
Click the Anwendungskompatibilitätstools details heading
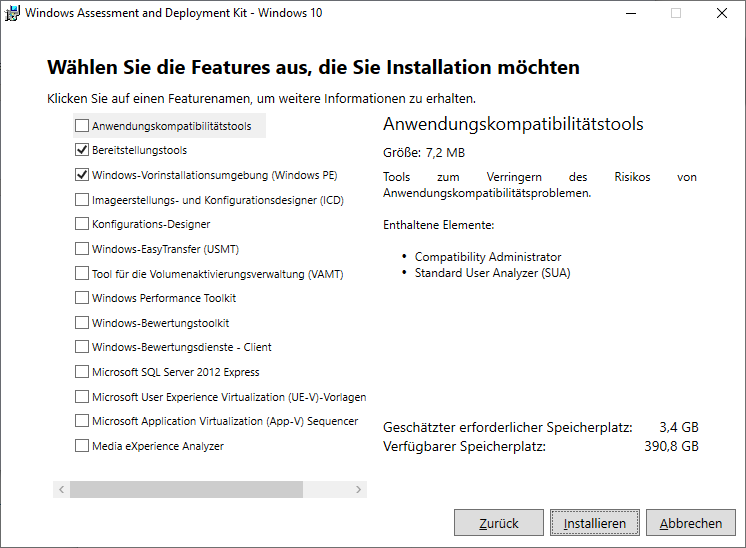pyautogui.click(x=513, y=124)
